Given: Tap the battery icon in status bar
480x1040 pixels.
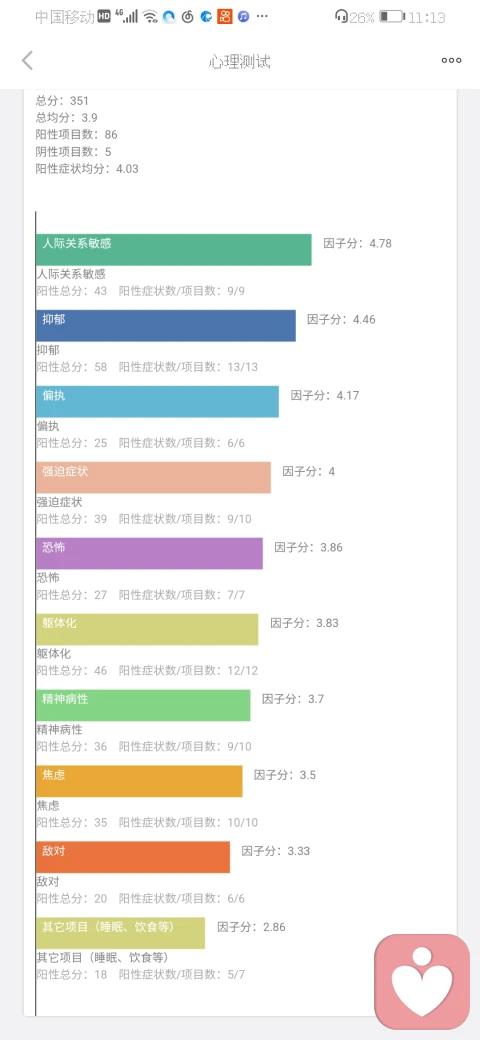Looking at the screenshot, I should tap(392, 17).
